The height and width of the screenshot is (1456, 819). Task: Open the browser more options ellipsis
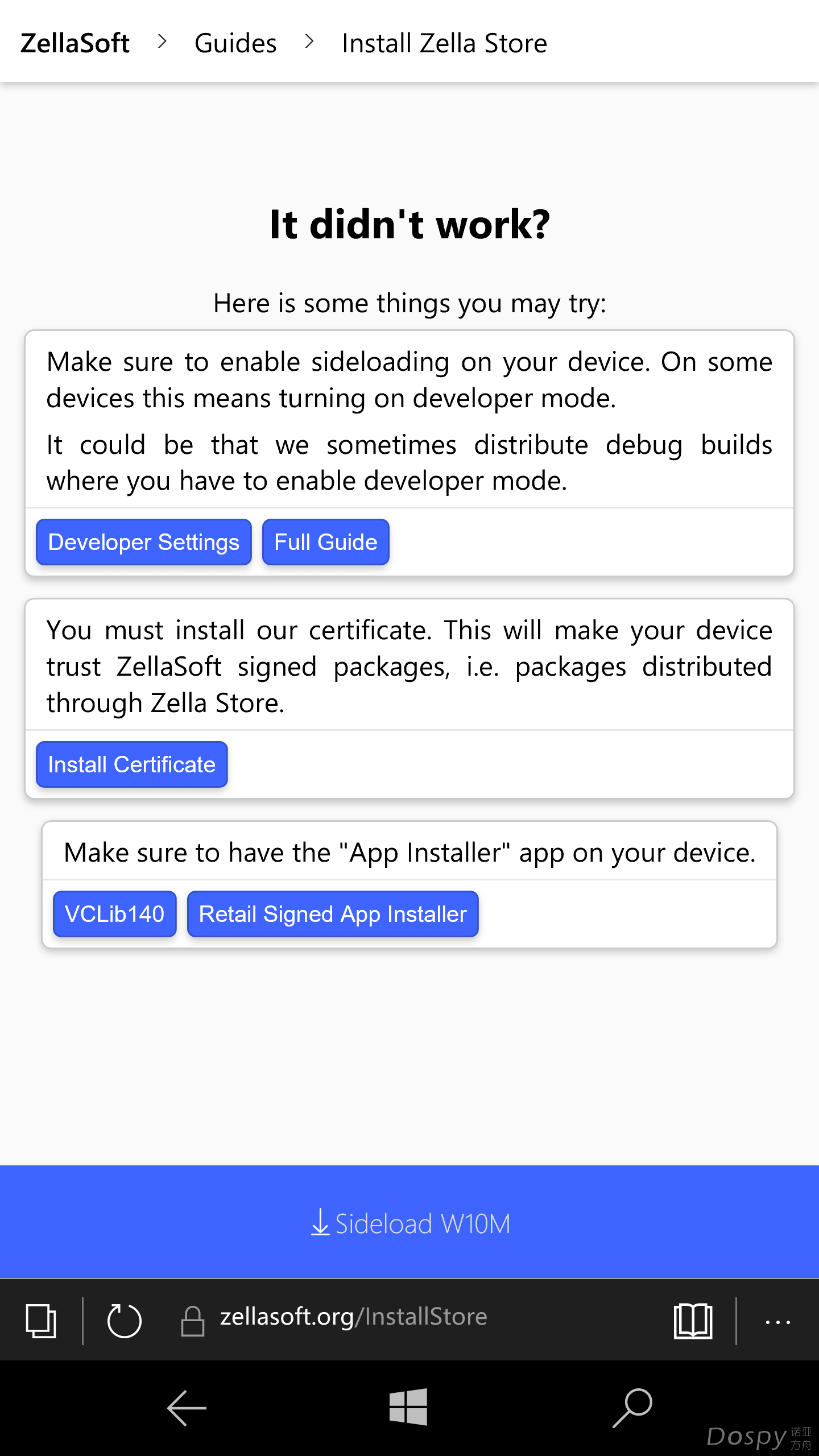[x=777, y=1322]
